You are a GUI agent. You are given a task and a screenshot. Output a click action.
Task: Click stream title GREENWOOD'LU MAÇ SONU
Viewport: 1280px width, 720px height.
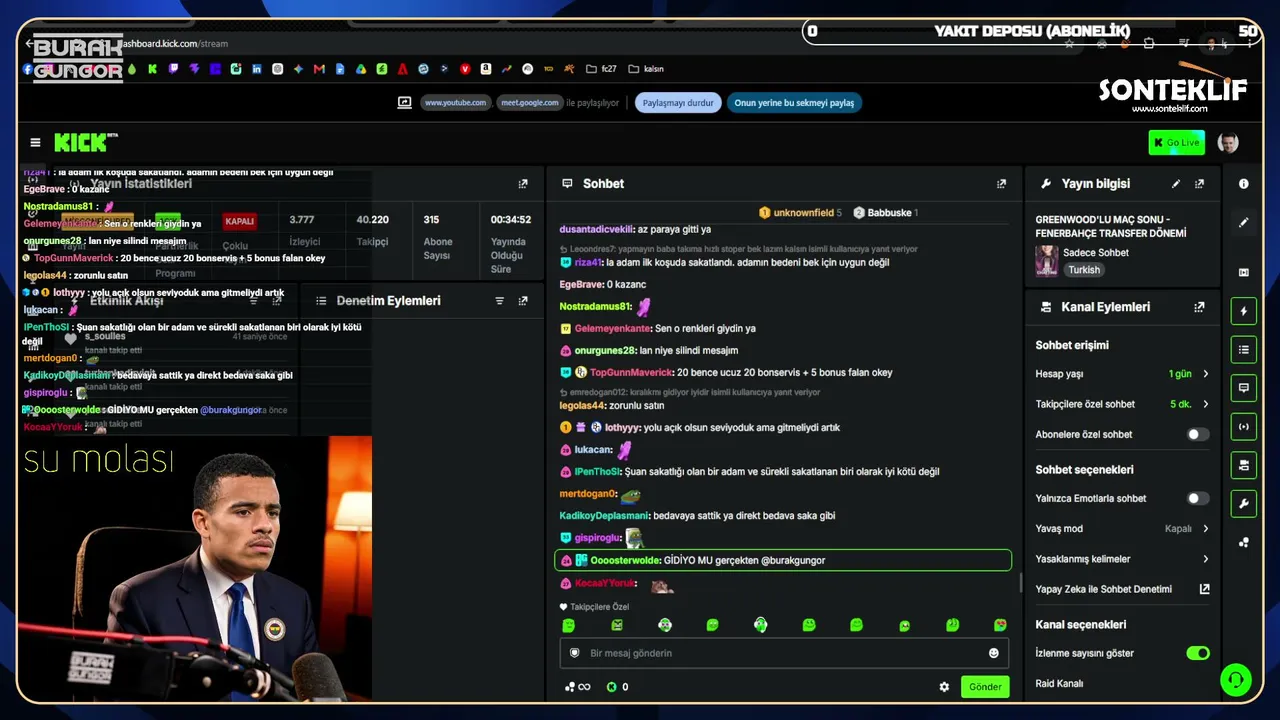1110,227
